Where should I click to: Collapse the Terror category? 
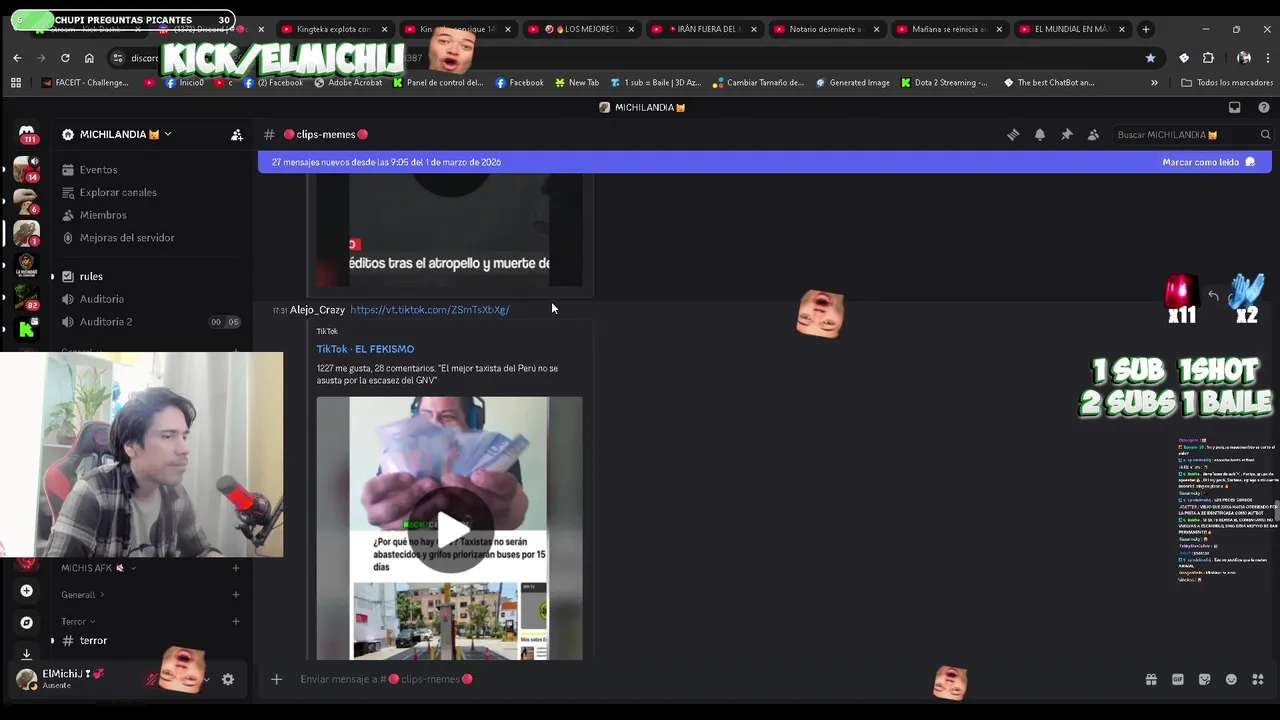[x=78, y=622]
